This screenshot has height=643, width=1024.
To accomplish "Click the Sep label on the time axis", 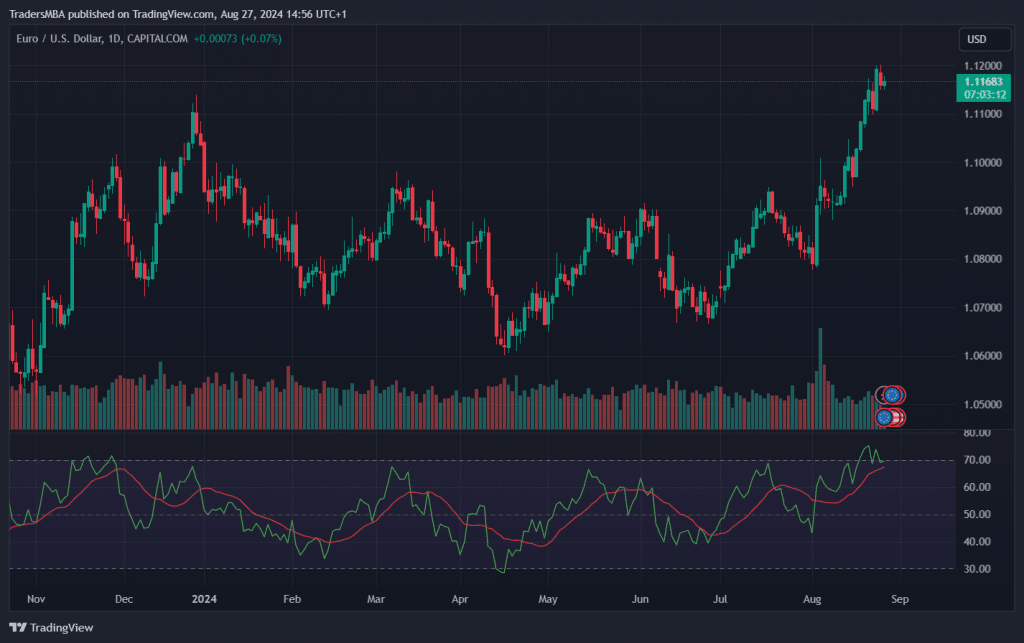I will [899, 600].
